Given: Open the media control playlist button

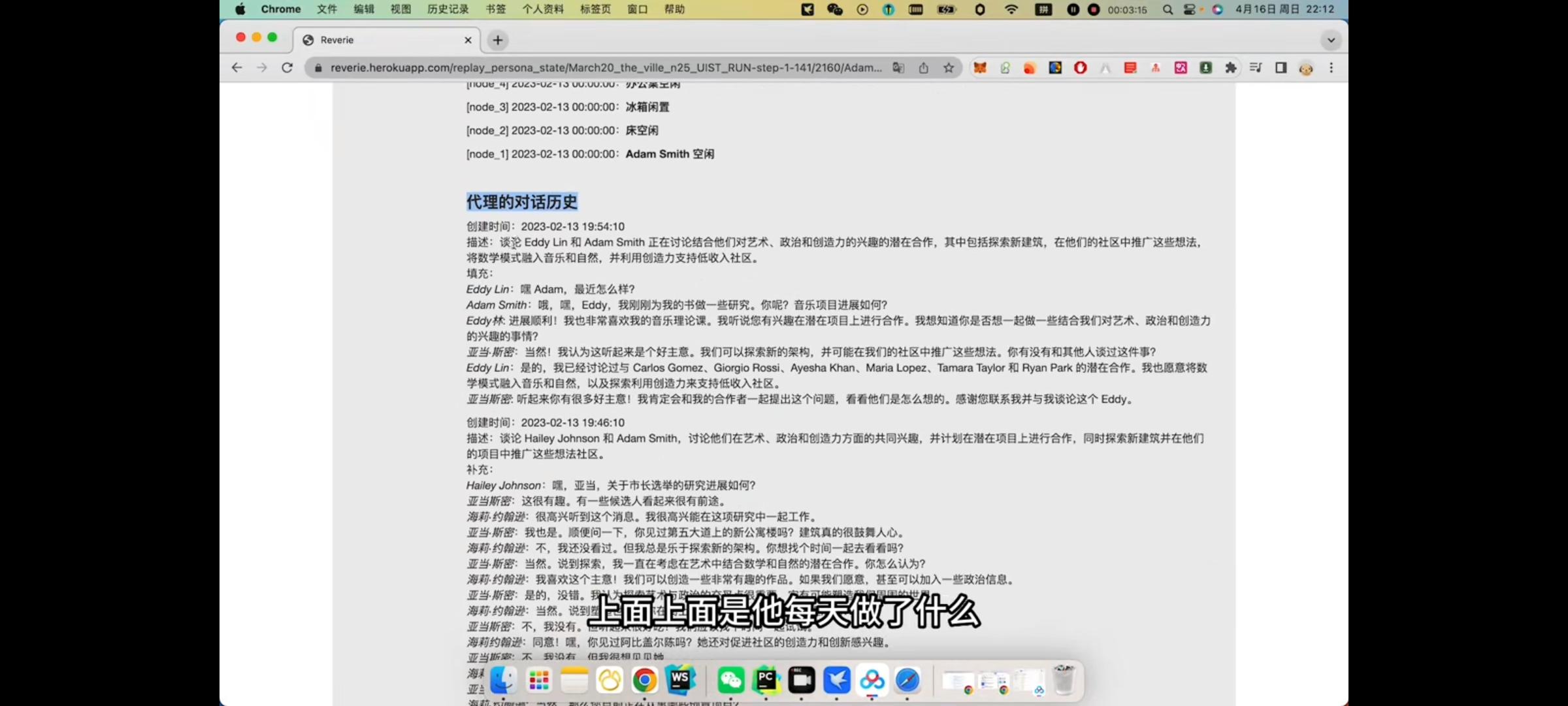Looking at the screenshot, I should coord(1256,67).
